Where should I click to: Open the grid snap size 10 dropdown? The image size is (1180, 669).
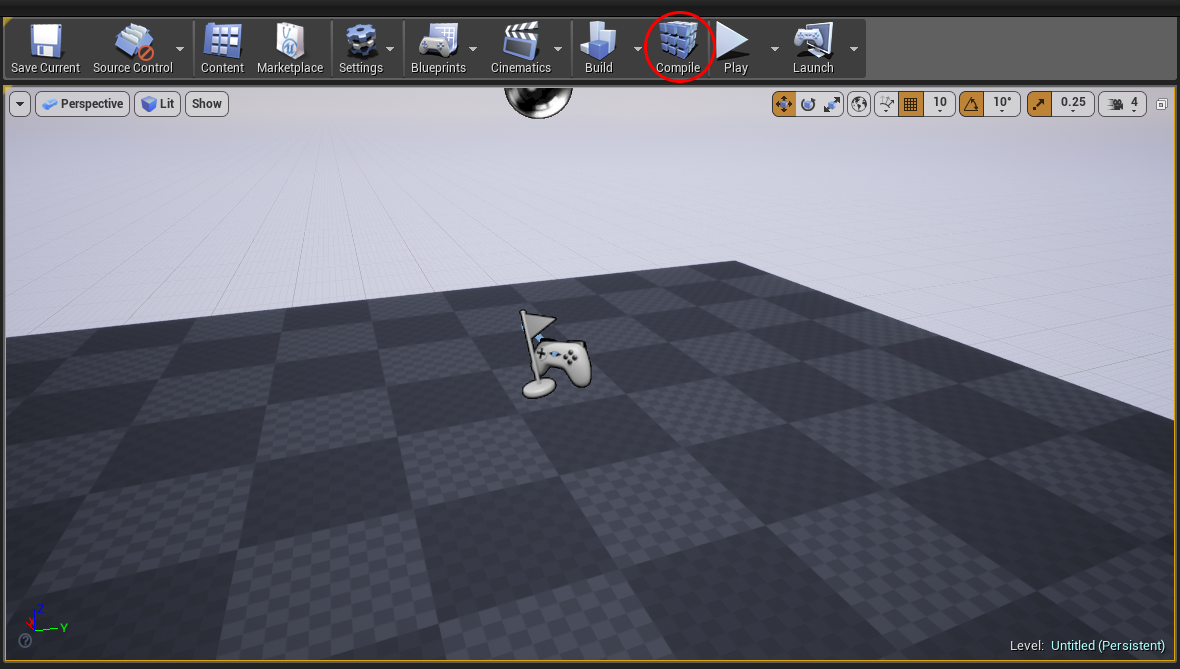click(x=940, y=104)
